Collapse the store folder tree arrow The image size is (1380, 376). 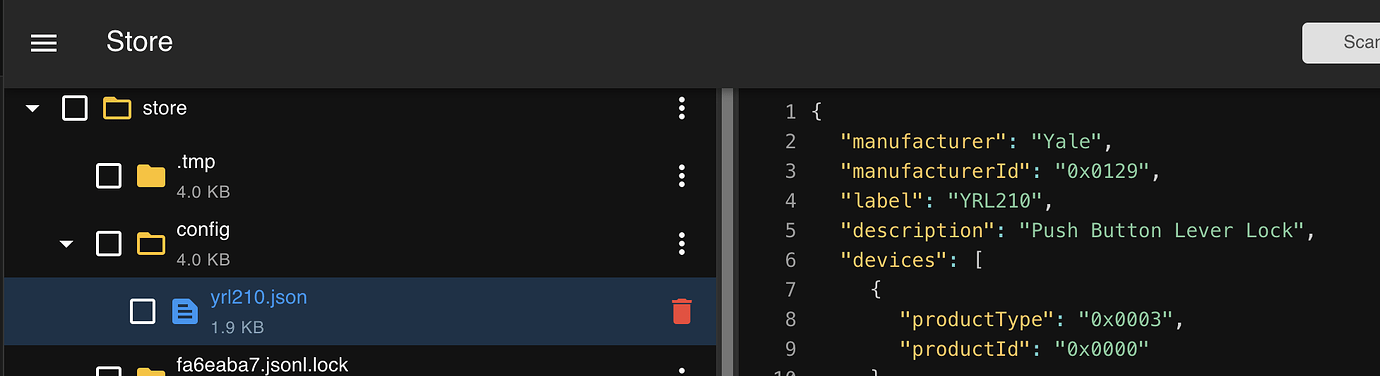coord(32,108)
